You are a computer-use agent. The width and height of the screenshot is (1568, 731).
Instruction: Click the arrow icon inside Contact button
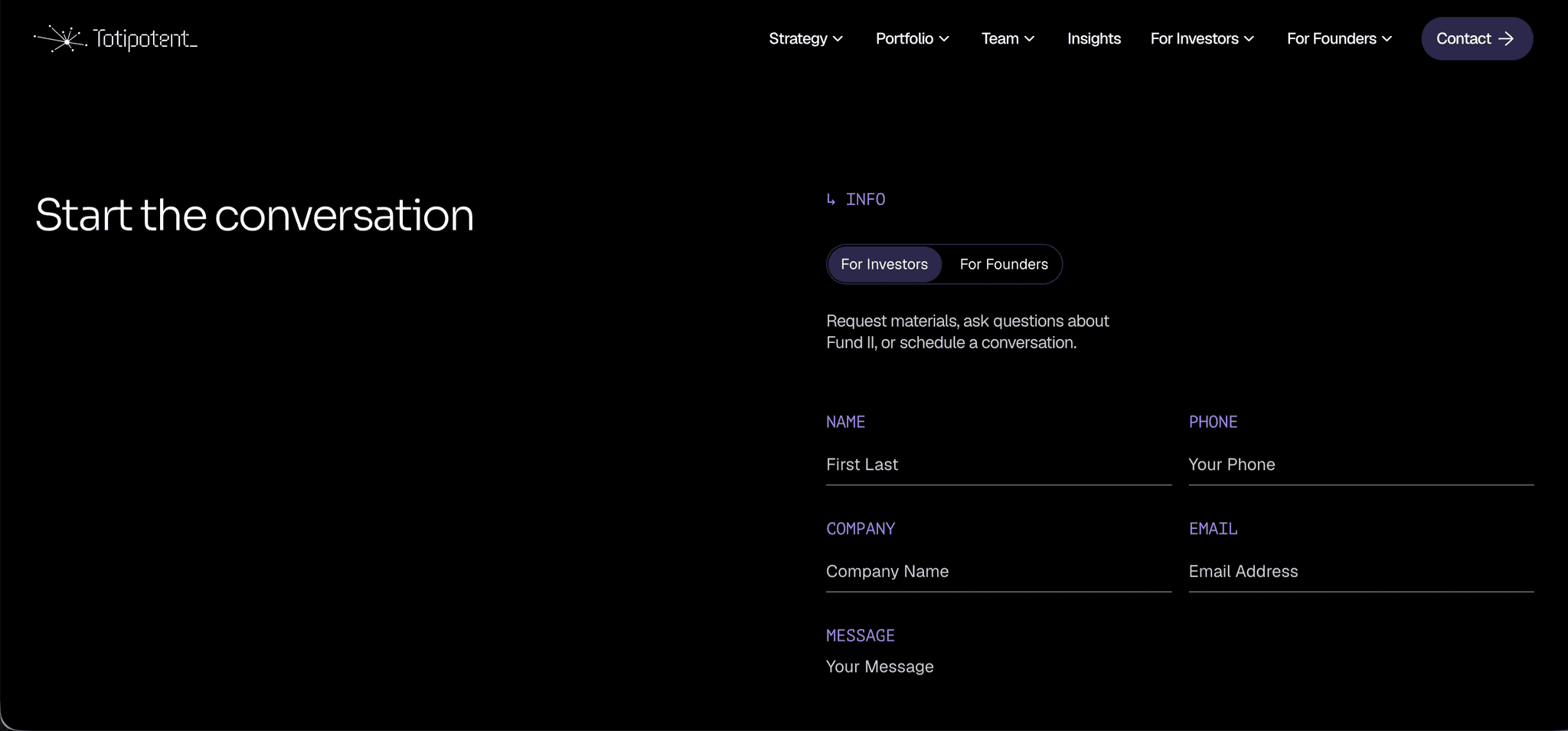tap(1506, 38)
